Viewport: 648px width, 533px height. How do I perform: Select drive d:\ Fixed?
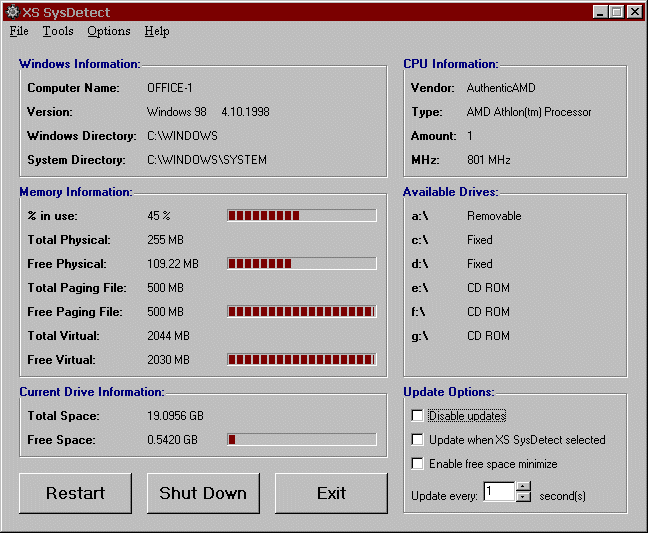click(452, 264)
